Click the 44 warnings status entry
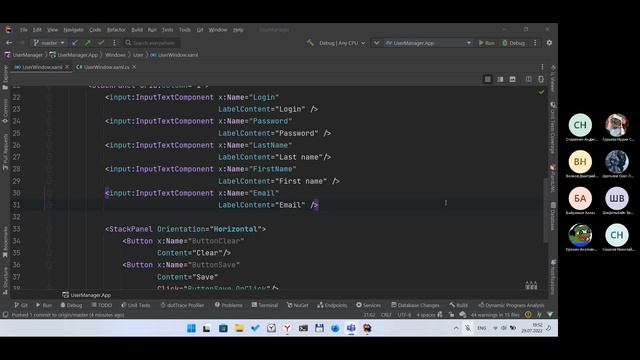Screen dimensions: 640x360 click(495, 315)
